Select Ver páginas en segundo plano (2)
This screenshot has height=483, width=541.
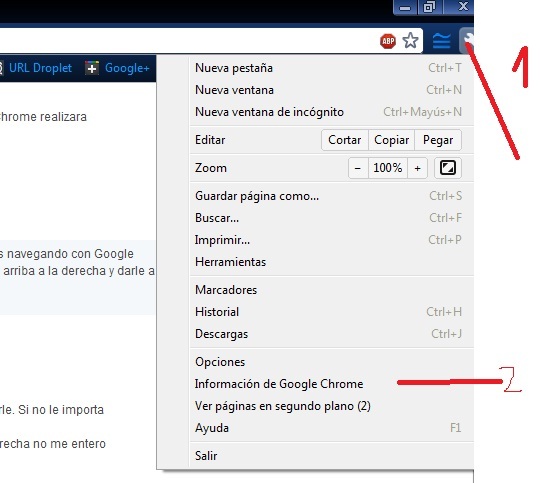(332, 406)
